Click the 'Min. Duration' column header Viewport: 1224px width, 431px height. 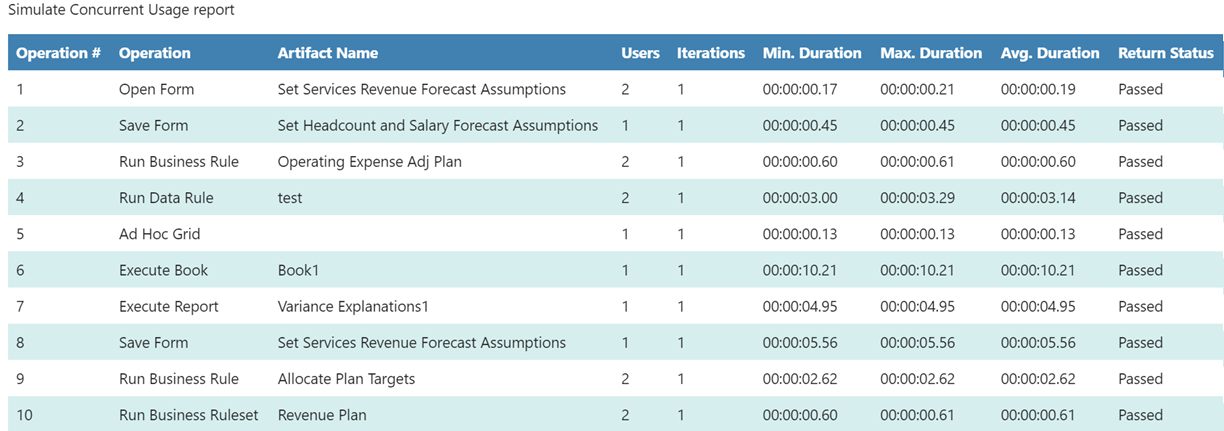(x=811, y=53)
